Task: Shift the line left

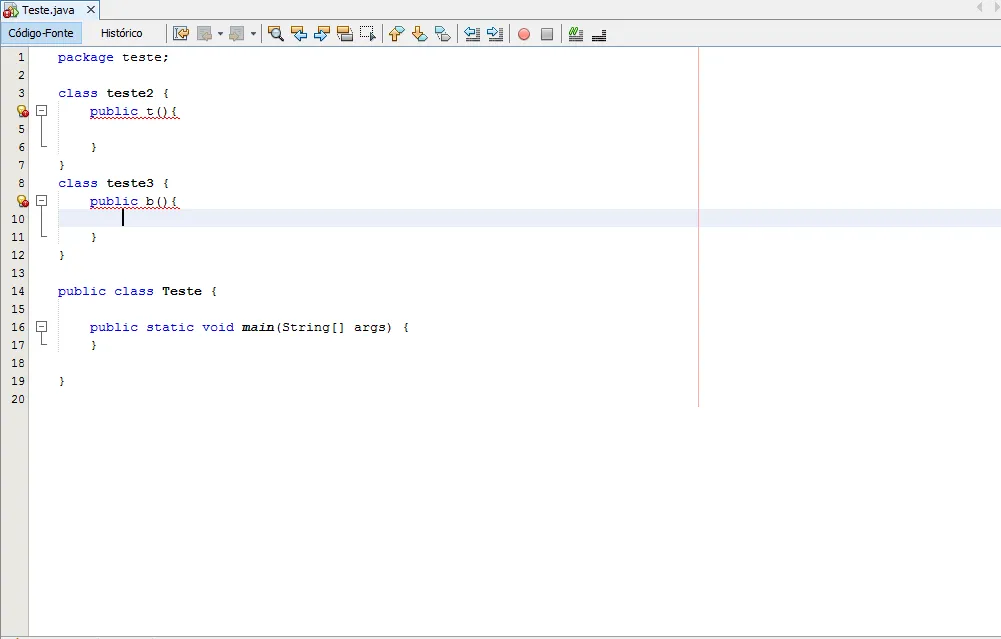Action: pyautogui.click(x=473, y=34)
